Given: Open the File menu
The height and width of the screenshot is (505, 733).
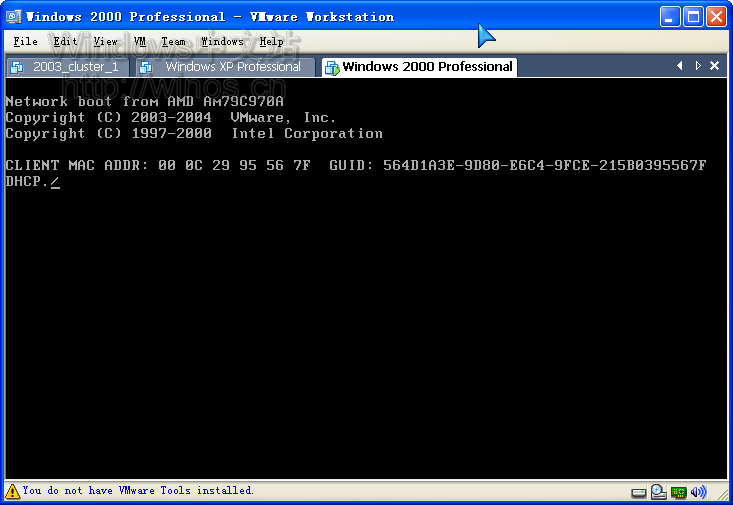Looking at the screenshot, I should coord(25,42).
